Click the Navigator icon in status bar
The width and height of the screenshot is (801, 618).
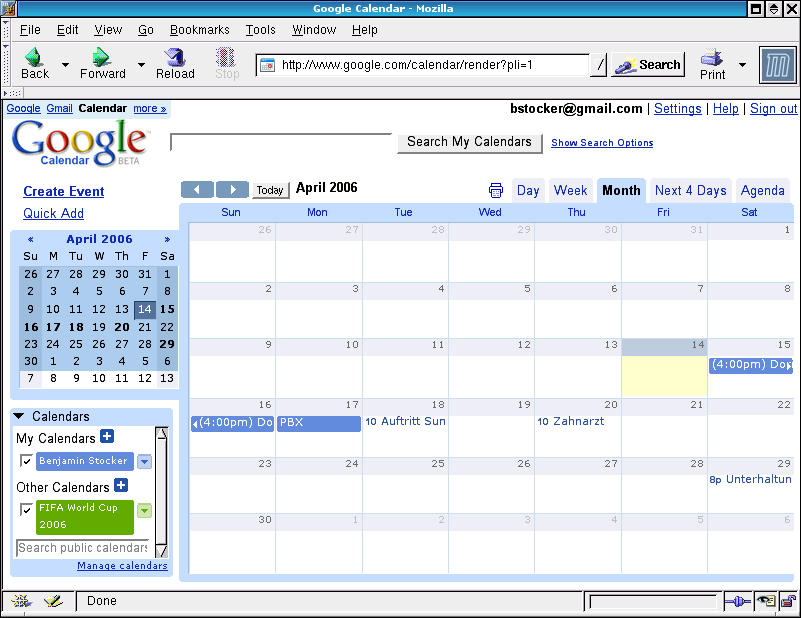[21, 601]
